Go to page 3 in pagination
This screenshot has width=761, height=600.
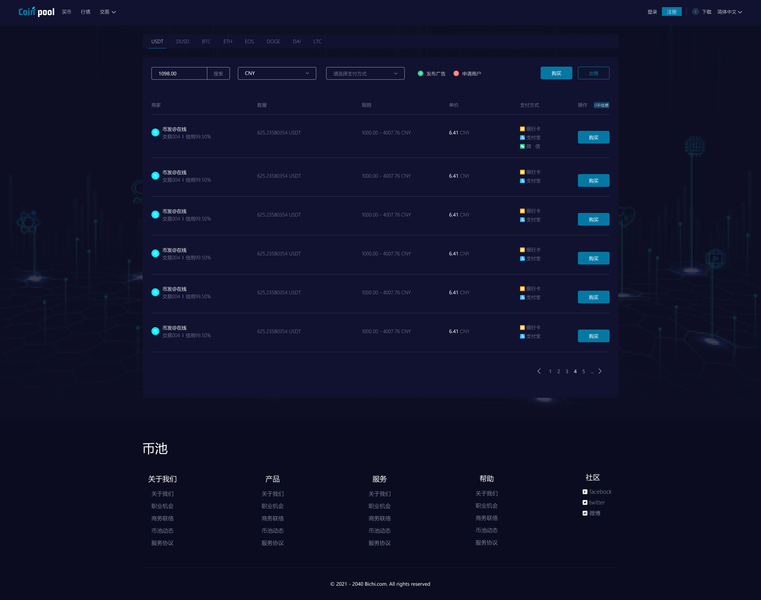point(567,371)
